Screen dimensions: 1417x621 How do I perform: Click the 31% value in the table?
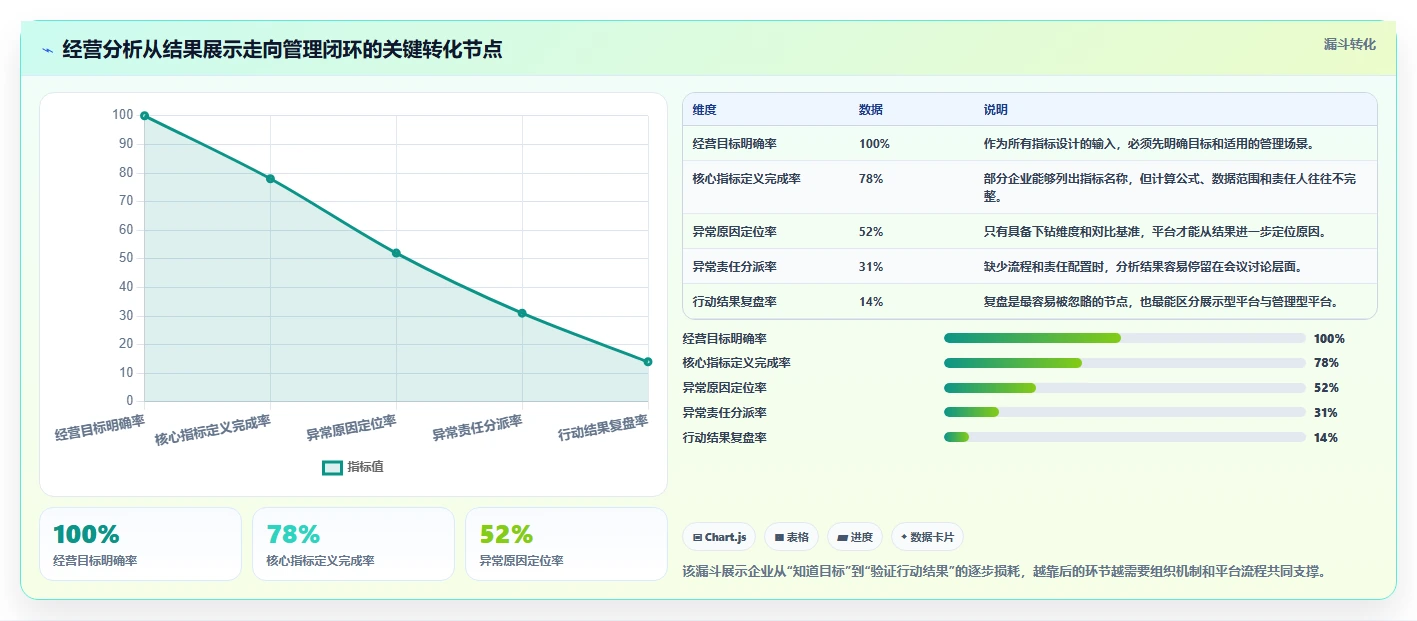click(871, 267)
